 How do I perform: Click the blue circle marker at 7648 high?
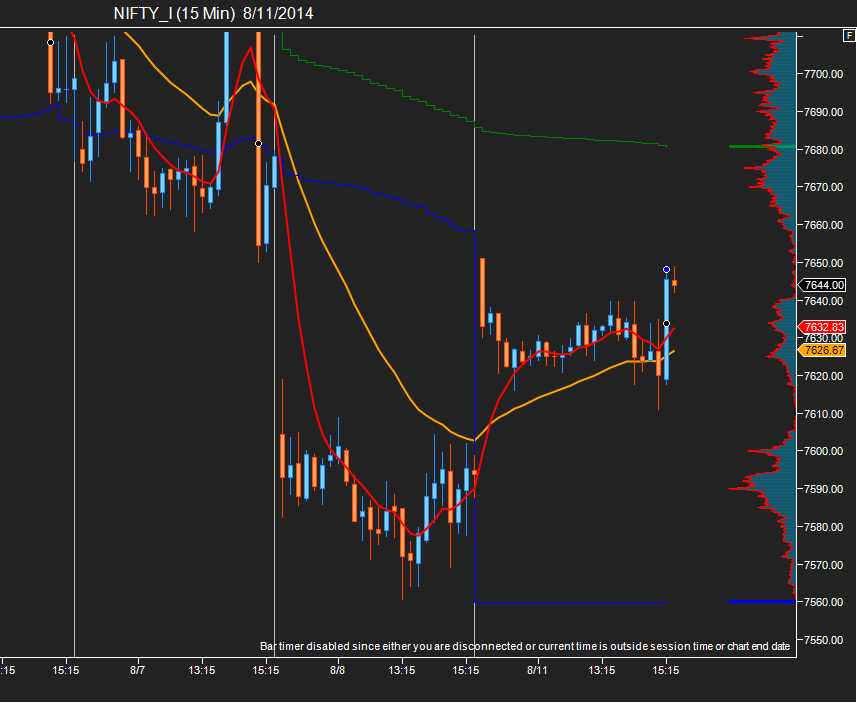coord(666,270)
